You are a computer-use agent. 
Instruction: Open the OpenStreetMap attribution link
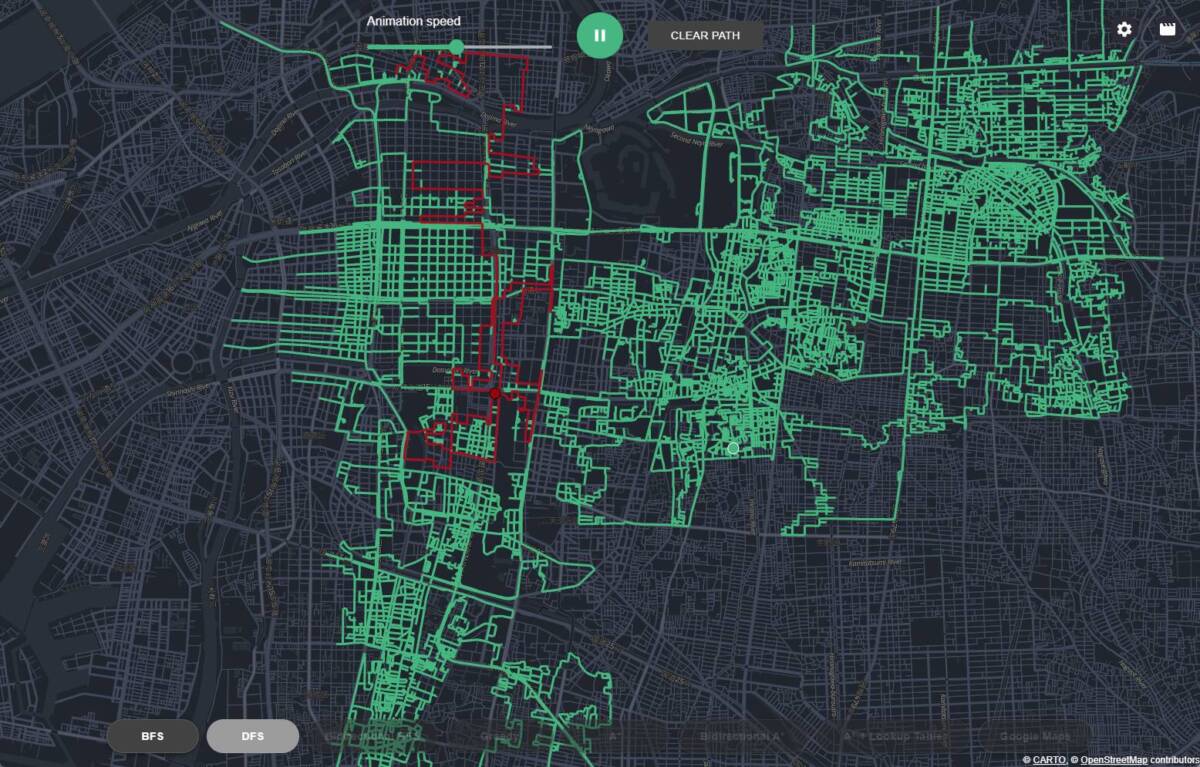click(x=1114, y=760)
